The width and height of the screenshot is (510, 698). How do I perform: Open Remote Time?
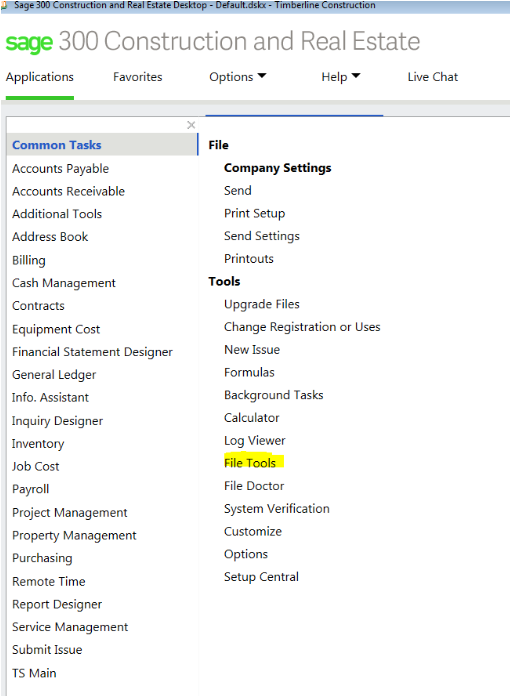click(49, 581)
